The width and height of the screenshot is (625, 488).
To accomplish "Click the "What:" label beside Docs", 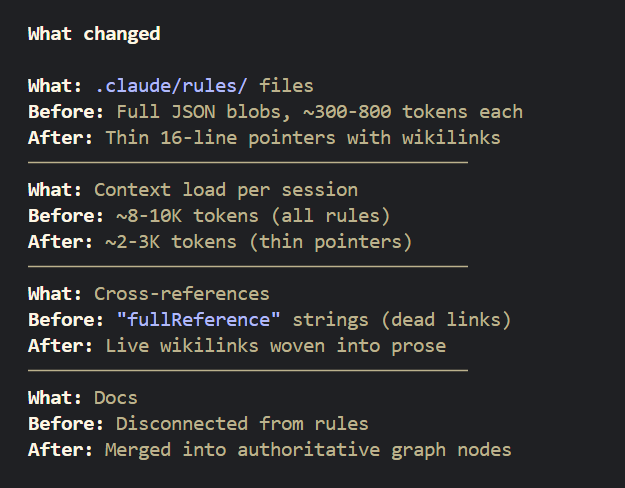I will [55, 398].
